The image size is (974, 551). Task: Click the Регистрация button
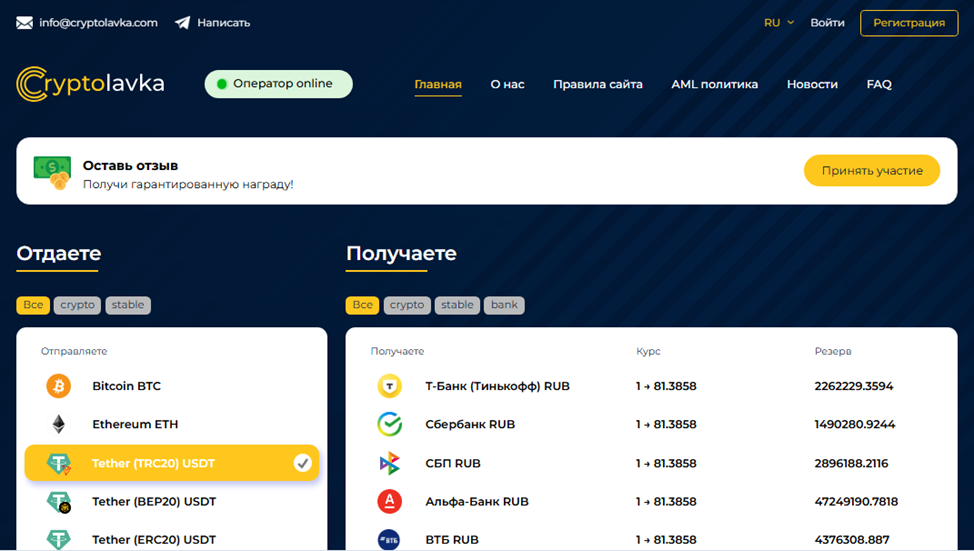[x=909, y=23]
